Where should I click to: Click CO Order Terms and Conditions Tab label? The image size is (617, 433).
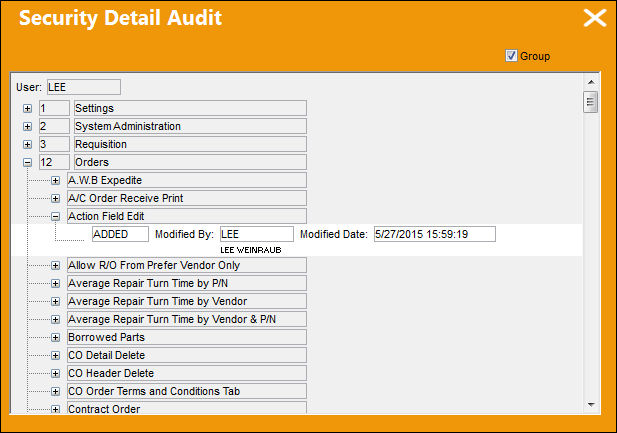187,391
